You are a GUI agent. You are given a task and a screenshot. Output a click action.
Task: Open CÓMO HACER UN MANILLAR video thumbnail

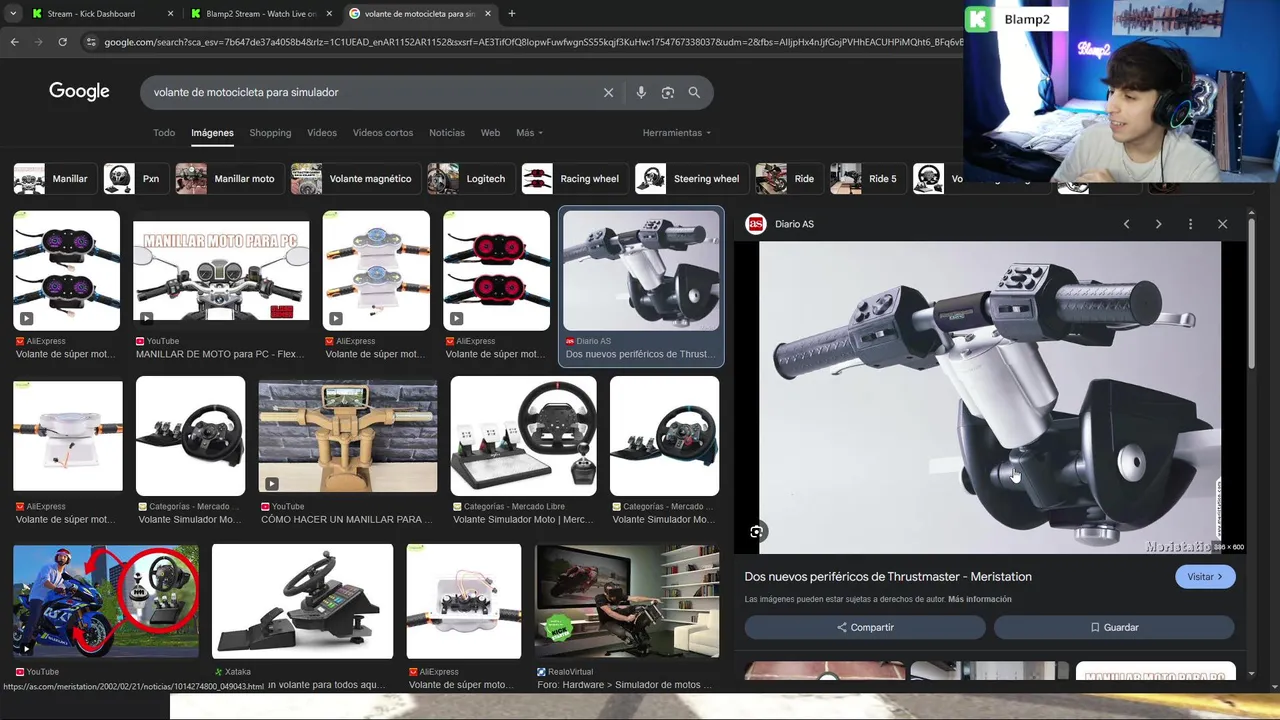(x=347, y=436)
